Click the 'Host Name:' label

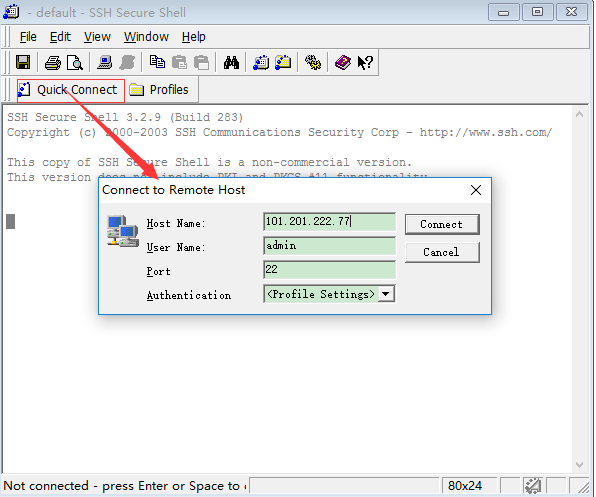176,223
